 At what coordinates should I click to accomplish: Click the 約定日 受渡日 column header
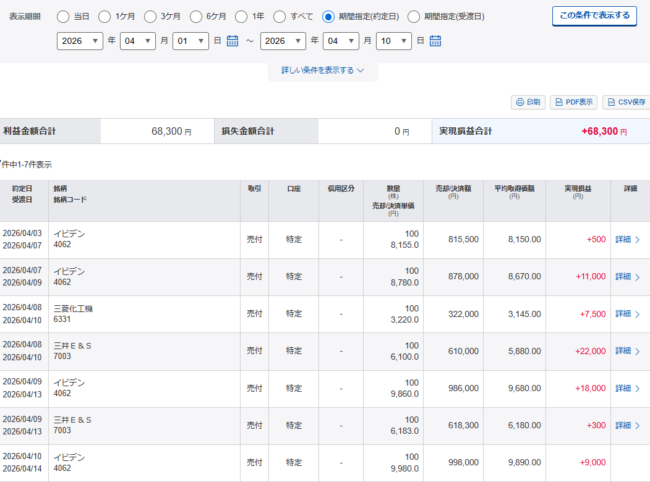[x=22, y=193]
